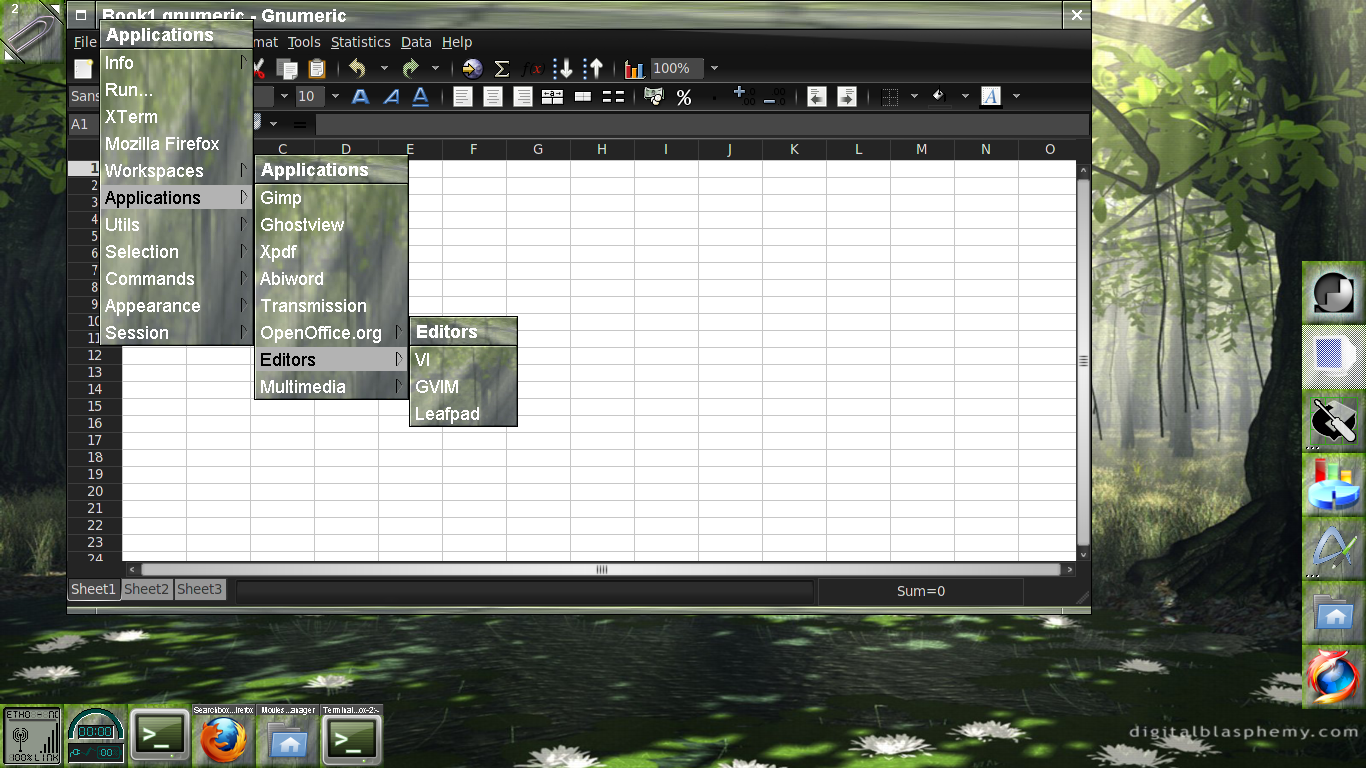Undo the last action with the arrow icon
1366x768 pixels.
pyautogui.click(x=357, y=69)
